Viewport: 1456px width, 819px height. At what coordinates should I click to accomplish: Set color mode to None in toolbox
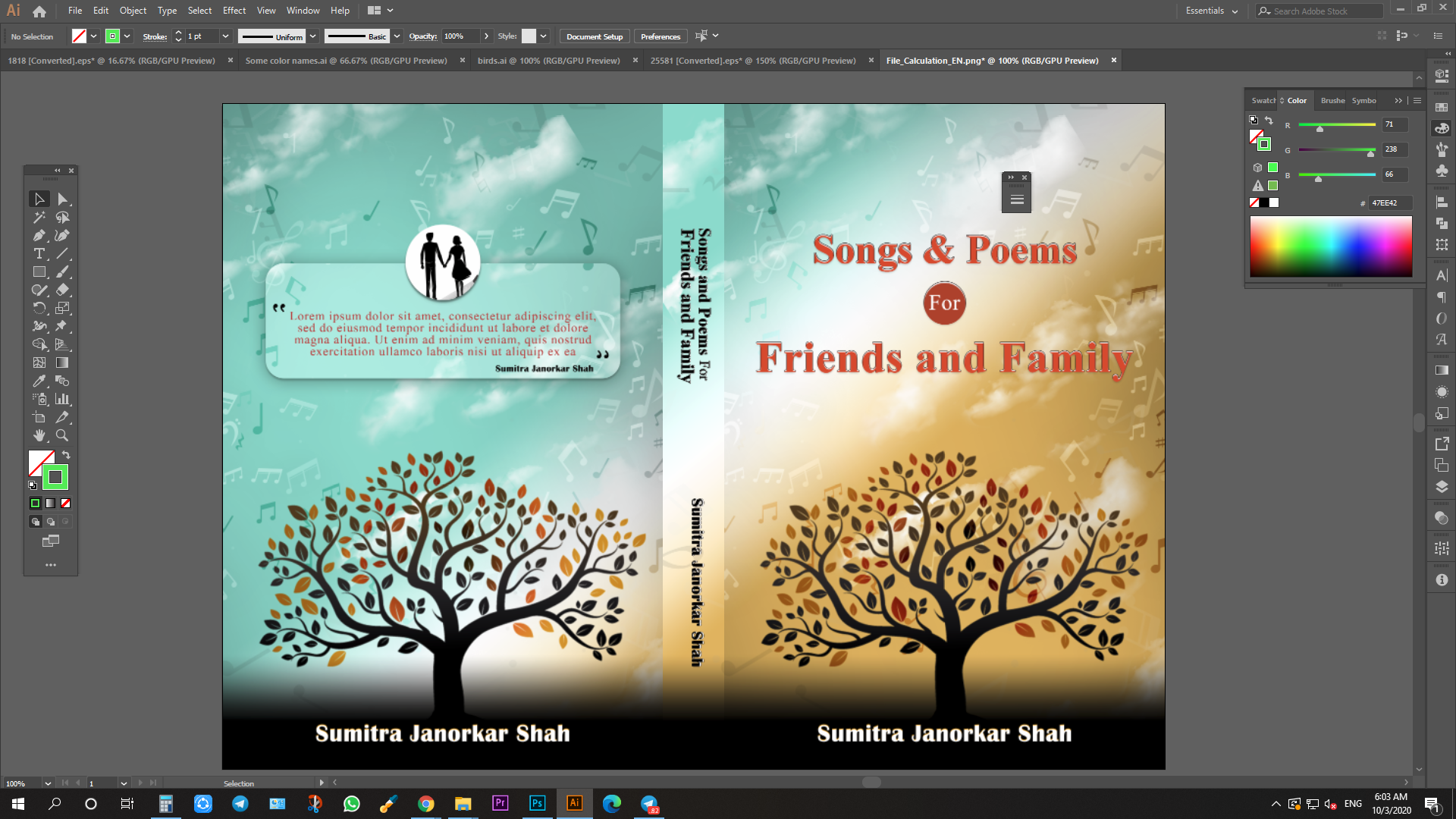(x=66, y=504)
